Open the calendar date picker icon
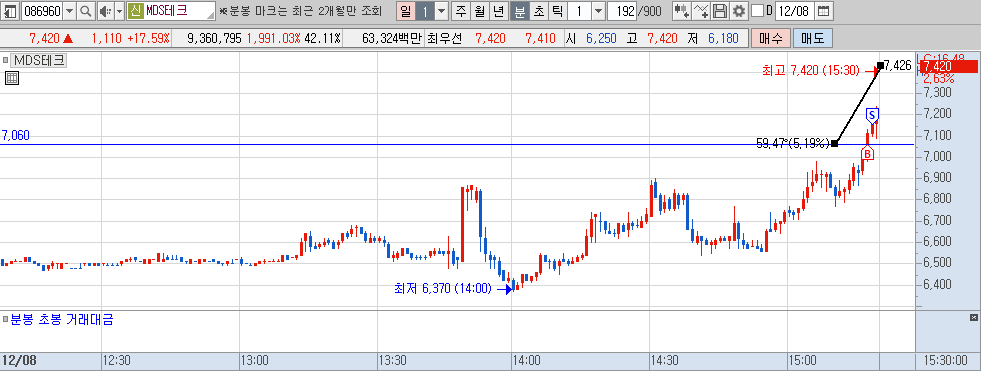This screenshot has width=981, height=371. (824, 11)
